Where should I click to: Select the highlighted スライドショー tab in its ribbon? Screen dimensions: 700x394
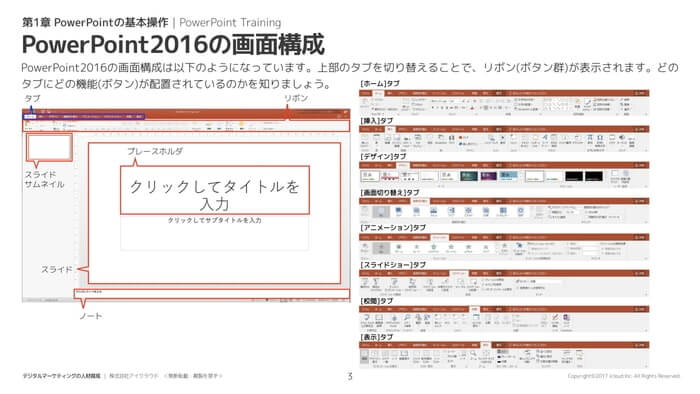tap(459, 273)
